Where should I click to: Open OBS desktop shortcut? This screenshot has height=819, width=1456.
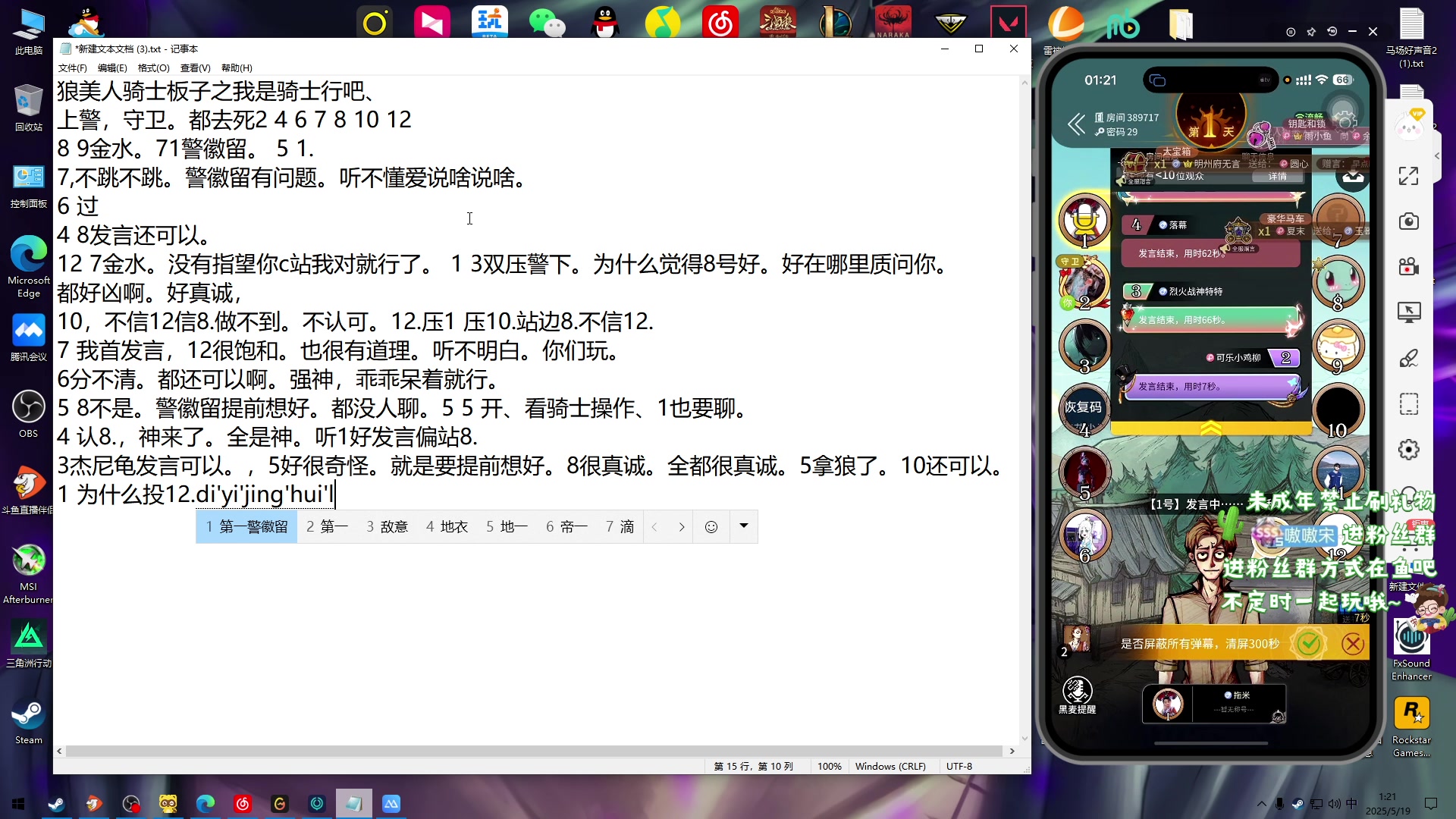(29, 414)
